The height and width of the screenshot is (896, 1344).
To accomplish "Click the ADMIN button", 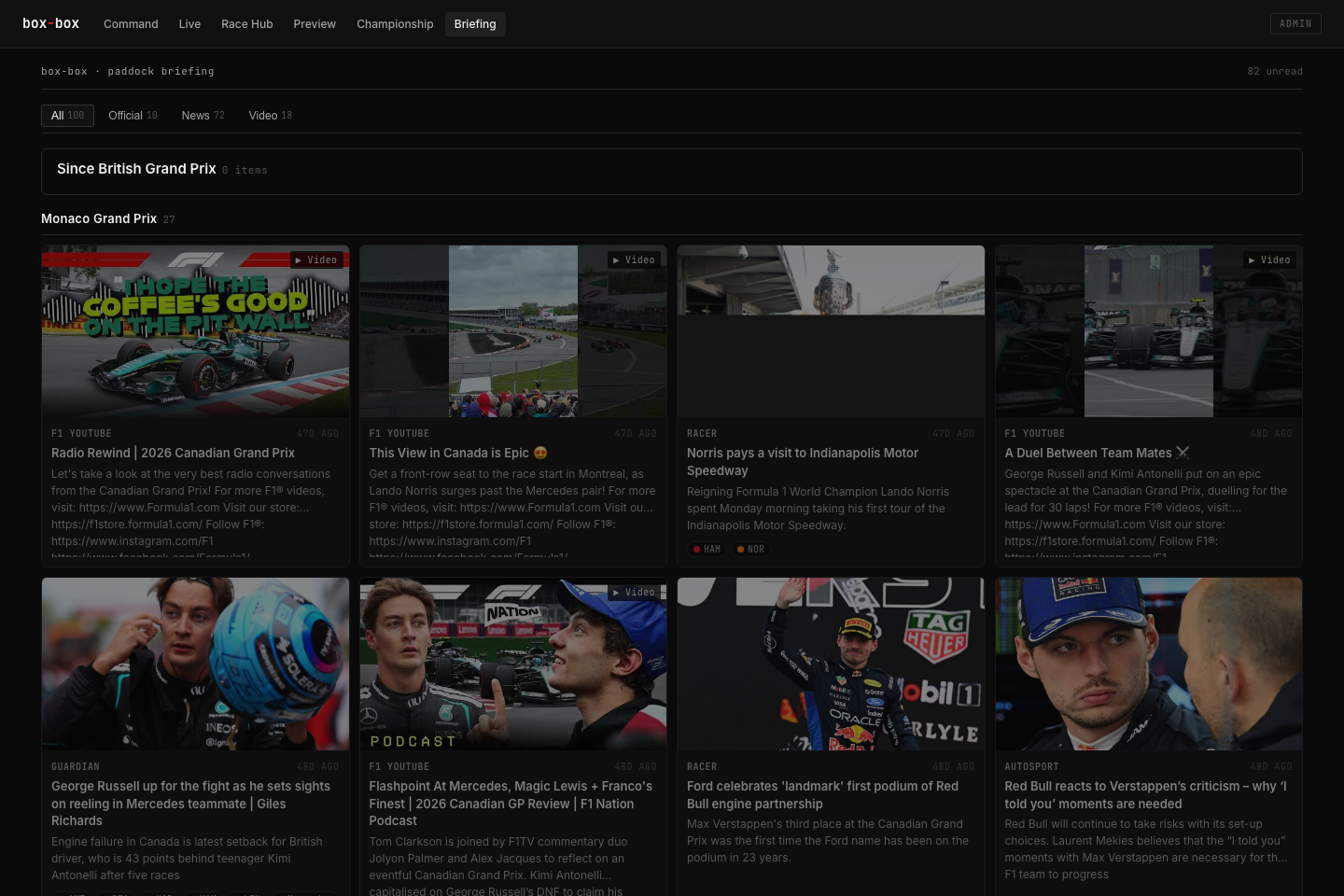I will point(1295,23).
